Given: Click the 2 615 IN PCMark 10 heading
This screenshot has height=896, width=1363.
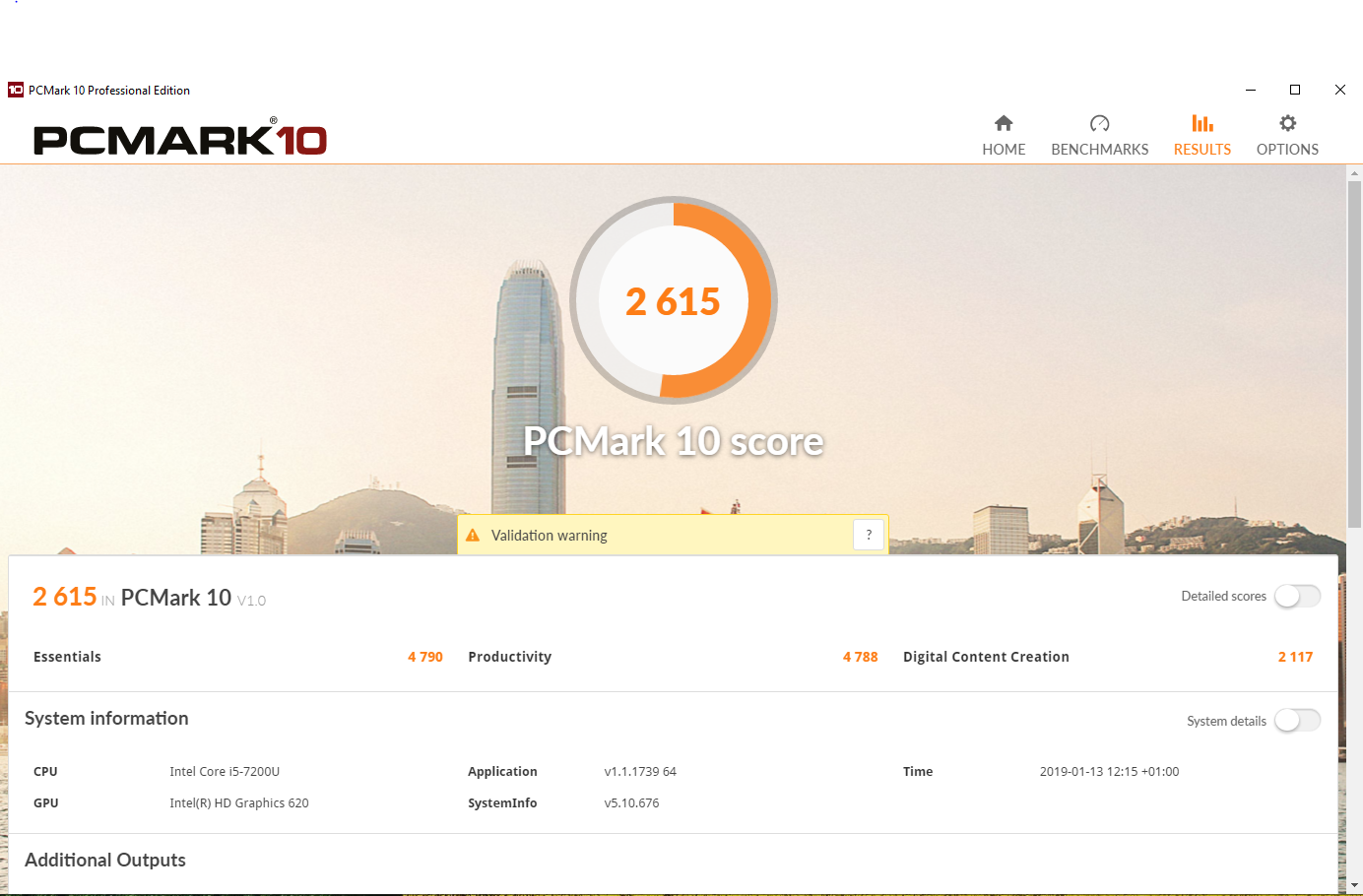Looking at the screenshot, I should click(149, 597).
